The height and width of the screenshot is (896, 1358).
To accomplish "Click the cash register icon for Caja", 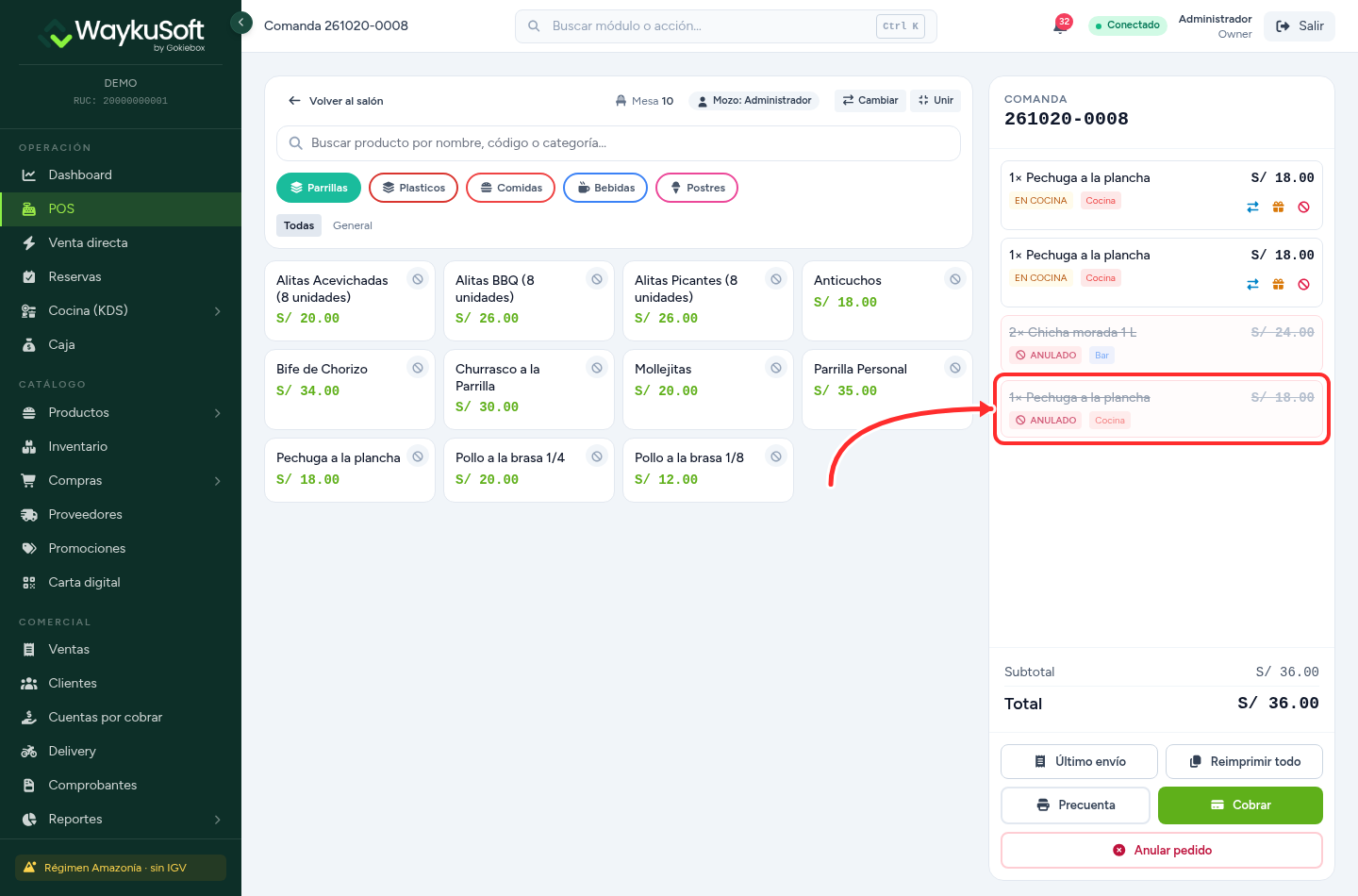I will 29,344.
